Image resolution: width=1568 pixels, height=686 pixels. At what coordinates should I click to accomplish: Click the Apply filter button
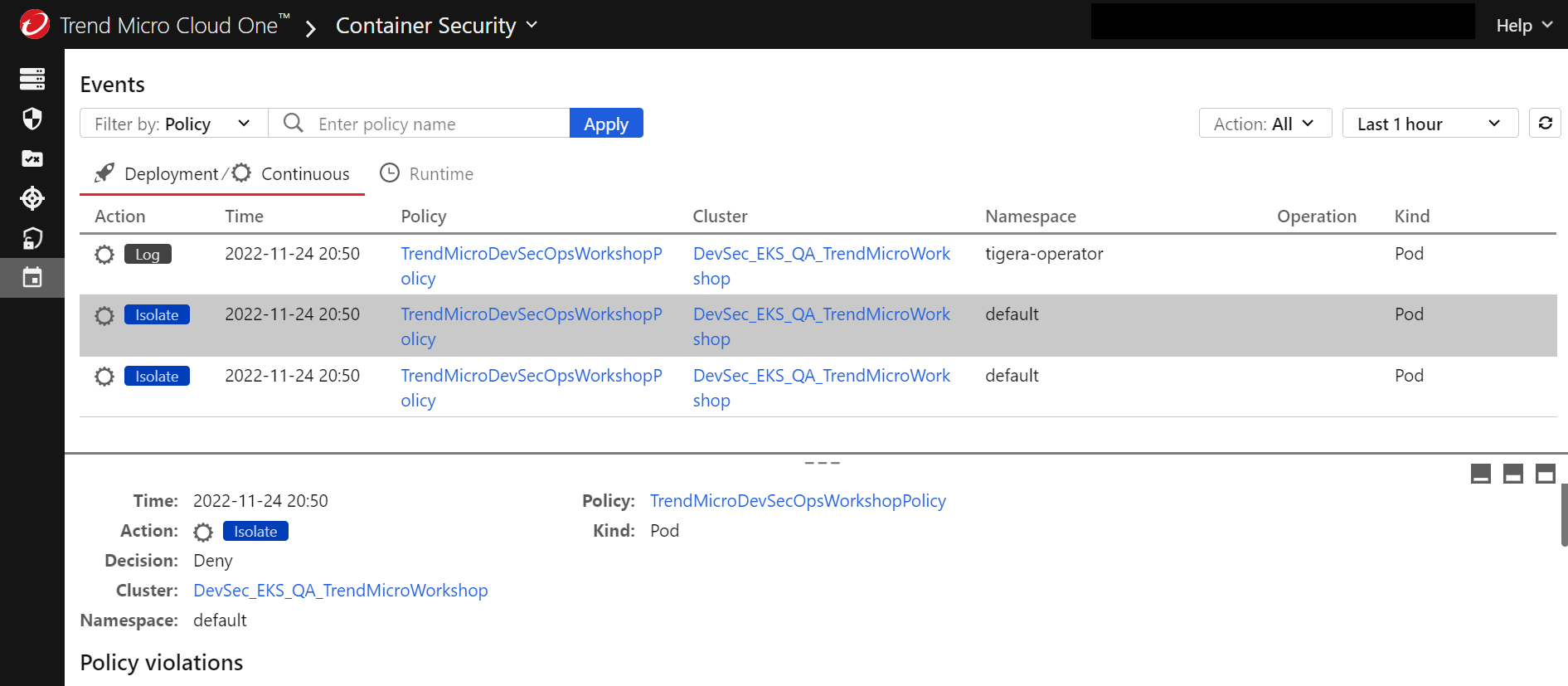pyautogui.click(x=606, y=123)
